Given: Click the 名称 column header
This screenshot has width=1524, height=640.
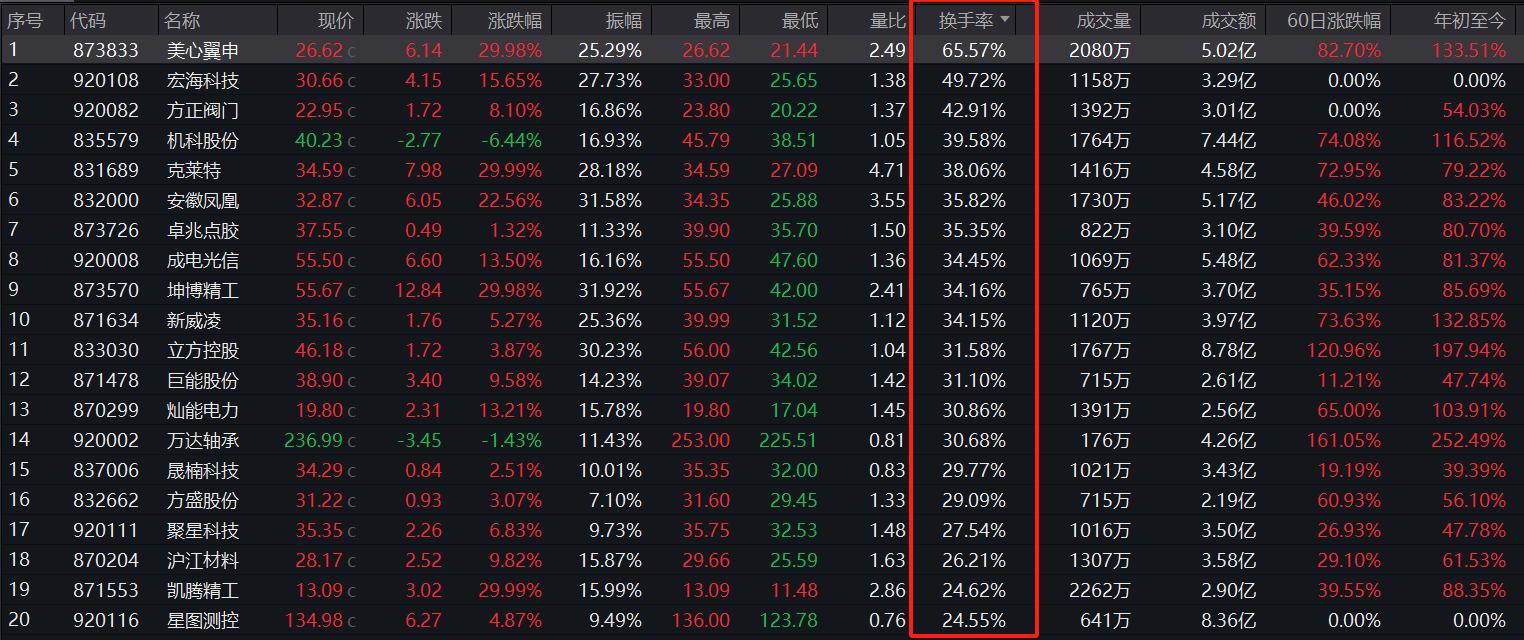Looking at the screenshot, I should pyautogui.click(x=182, y=20).
